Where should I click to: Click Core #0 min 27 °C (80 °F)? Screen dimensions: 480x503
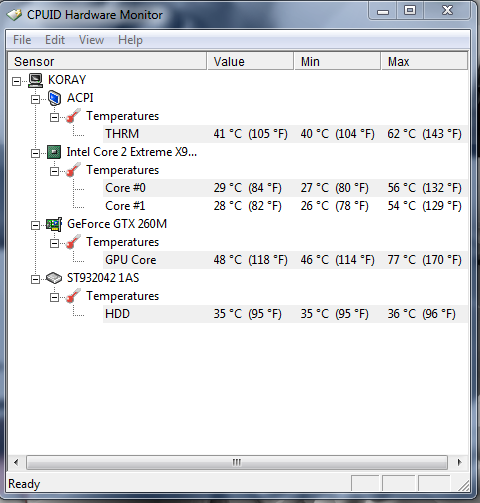coord(334,188)
